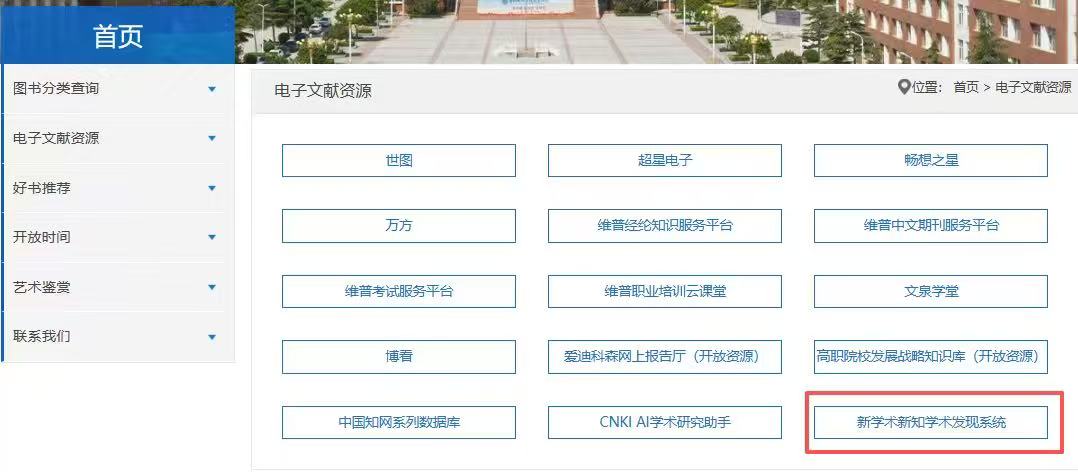The image size is (1078, 472).
Task: Select 联系我们 menu item
Action: click(x=42, y=336)
